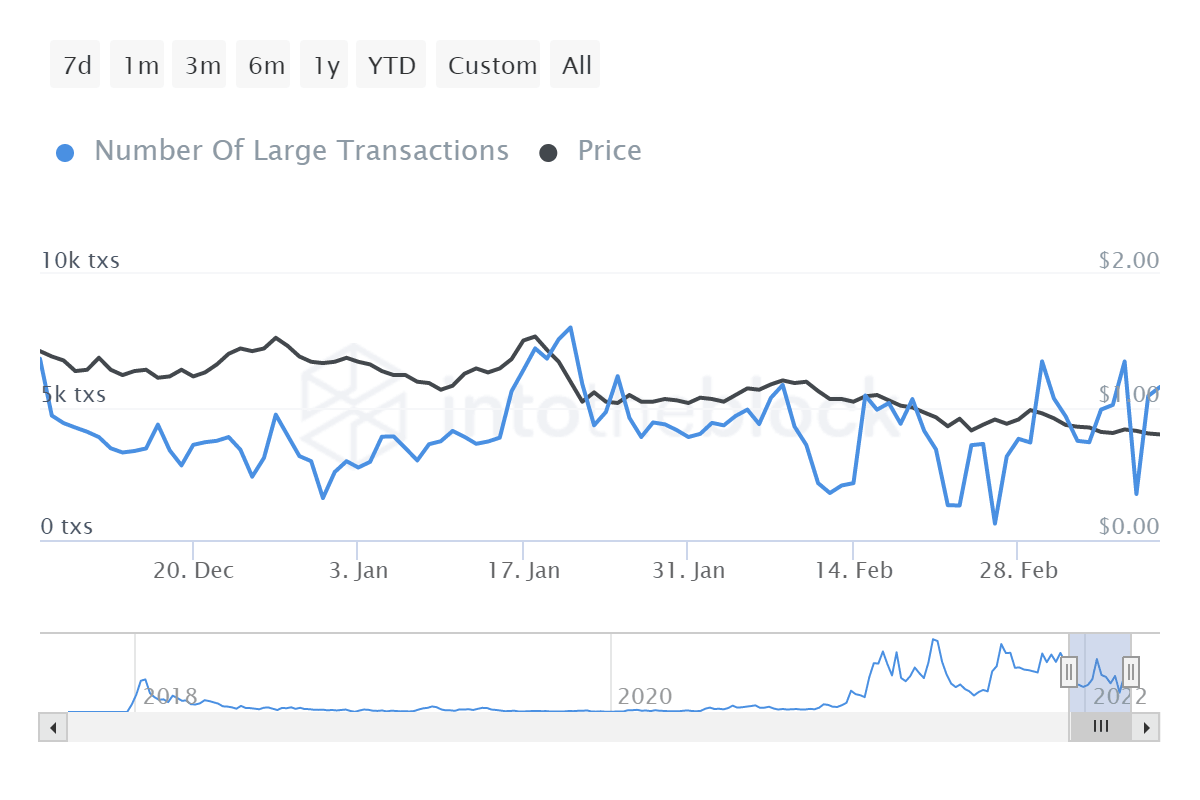Click the scrollbar left arrow icon

pyautogui.click(x=52, y=727)
